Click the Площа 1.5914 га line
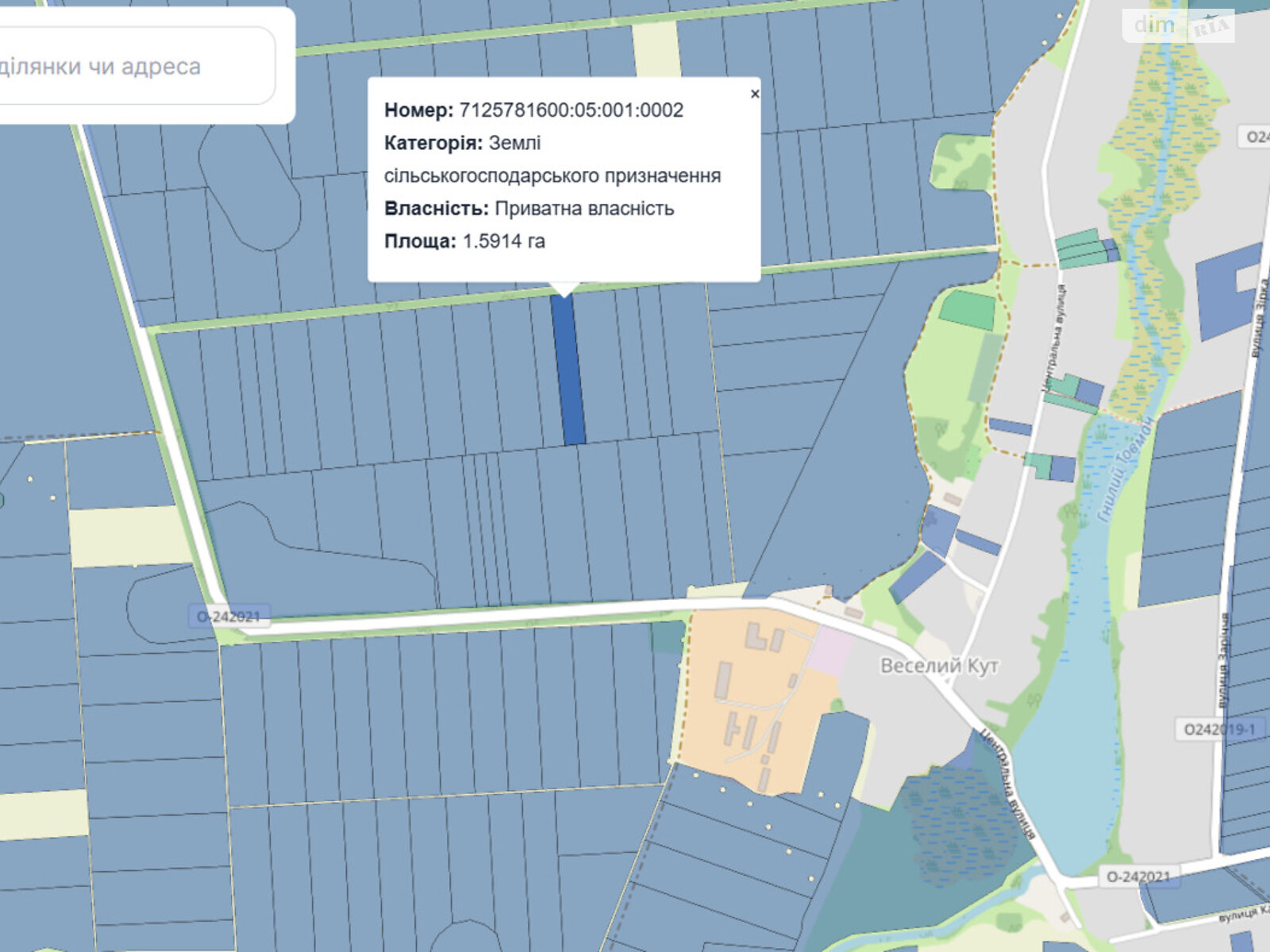This screenshot has height=952, width=1270. [464, 241]
